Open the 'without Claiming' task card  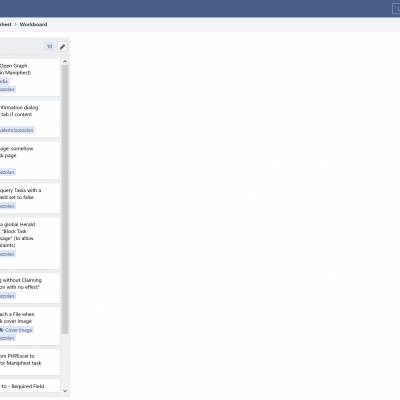[30, 288]
